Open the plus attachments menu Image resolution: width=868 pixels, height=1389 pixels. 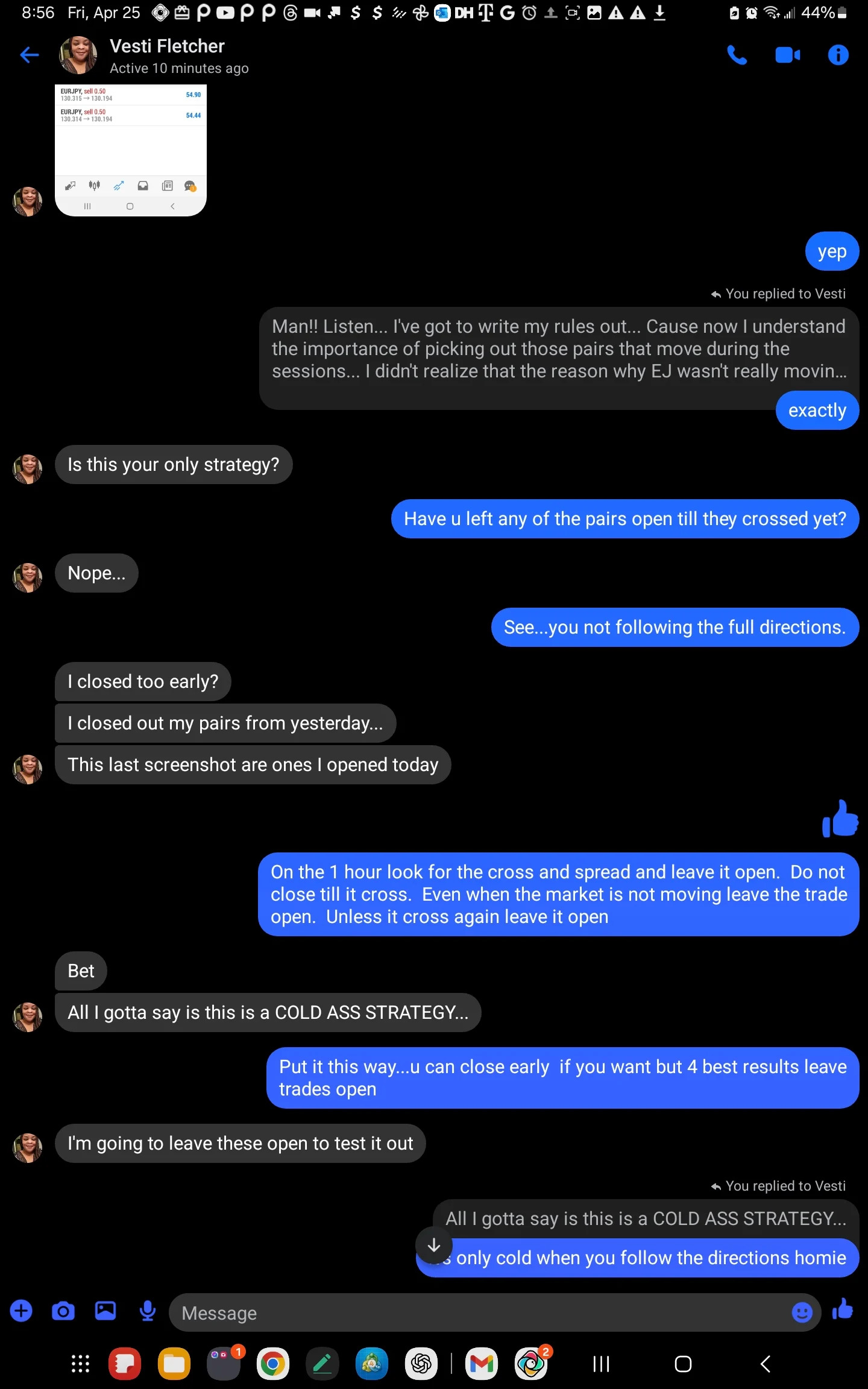pyautogui.click(x=22, y=1311)
